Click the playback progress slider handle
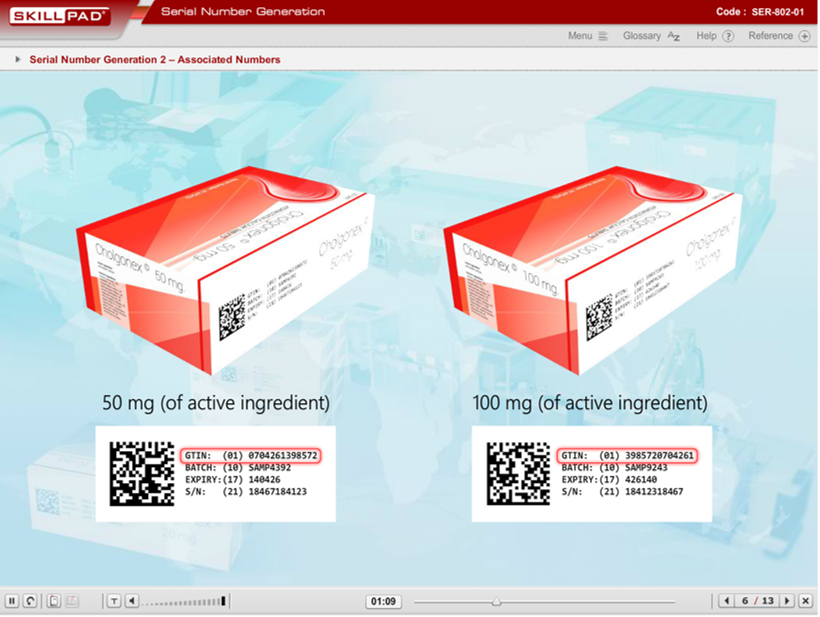 (496, 602)
